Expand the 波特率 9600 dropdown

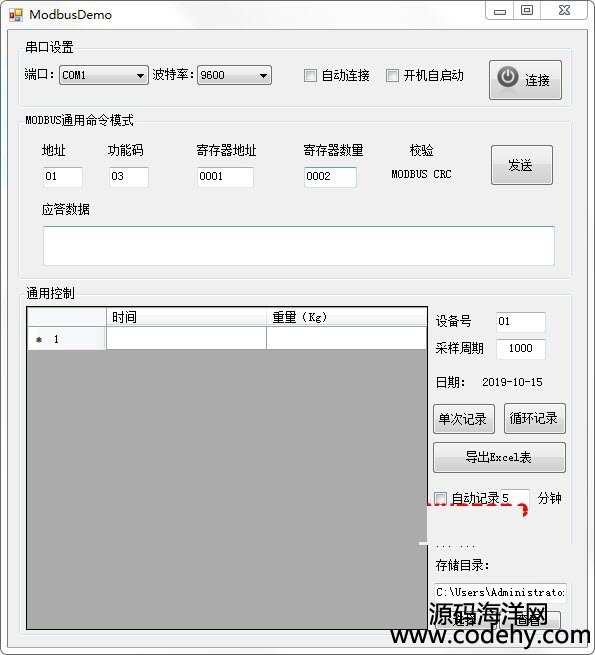coord(234,75)
